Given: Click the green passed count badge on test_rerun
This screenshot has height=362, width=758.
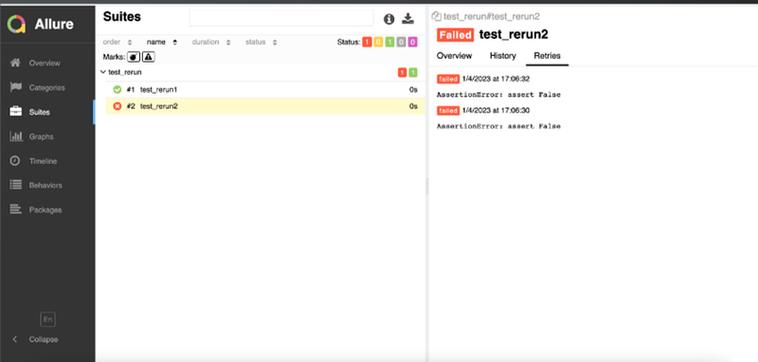Looking at the screenshot, I should tap(413, 72).
